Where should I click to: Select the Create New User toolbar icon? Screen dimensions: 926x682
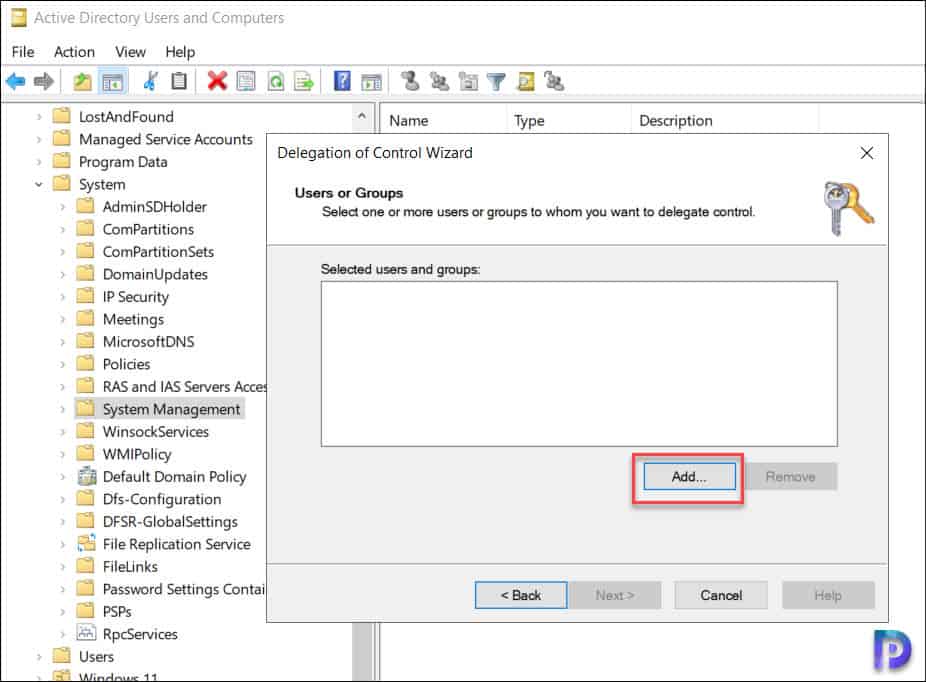click(x=411, y=81)
